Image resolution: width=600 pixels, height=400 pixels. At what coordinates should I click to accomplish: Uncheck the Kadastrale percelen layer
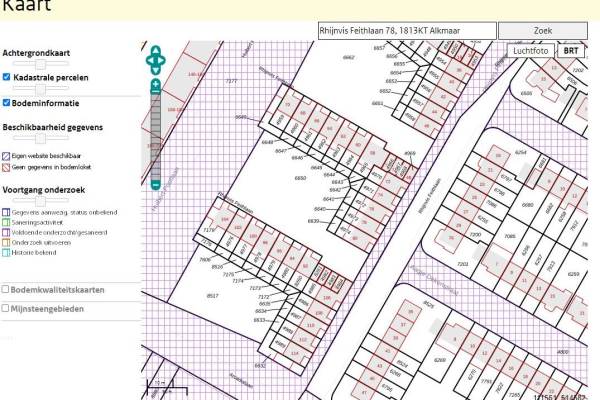click(x=6, y=77)
